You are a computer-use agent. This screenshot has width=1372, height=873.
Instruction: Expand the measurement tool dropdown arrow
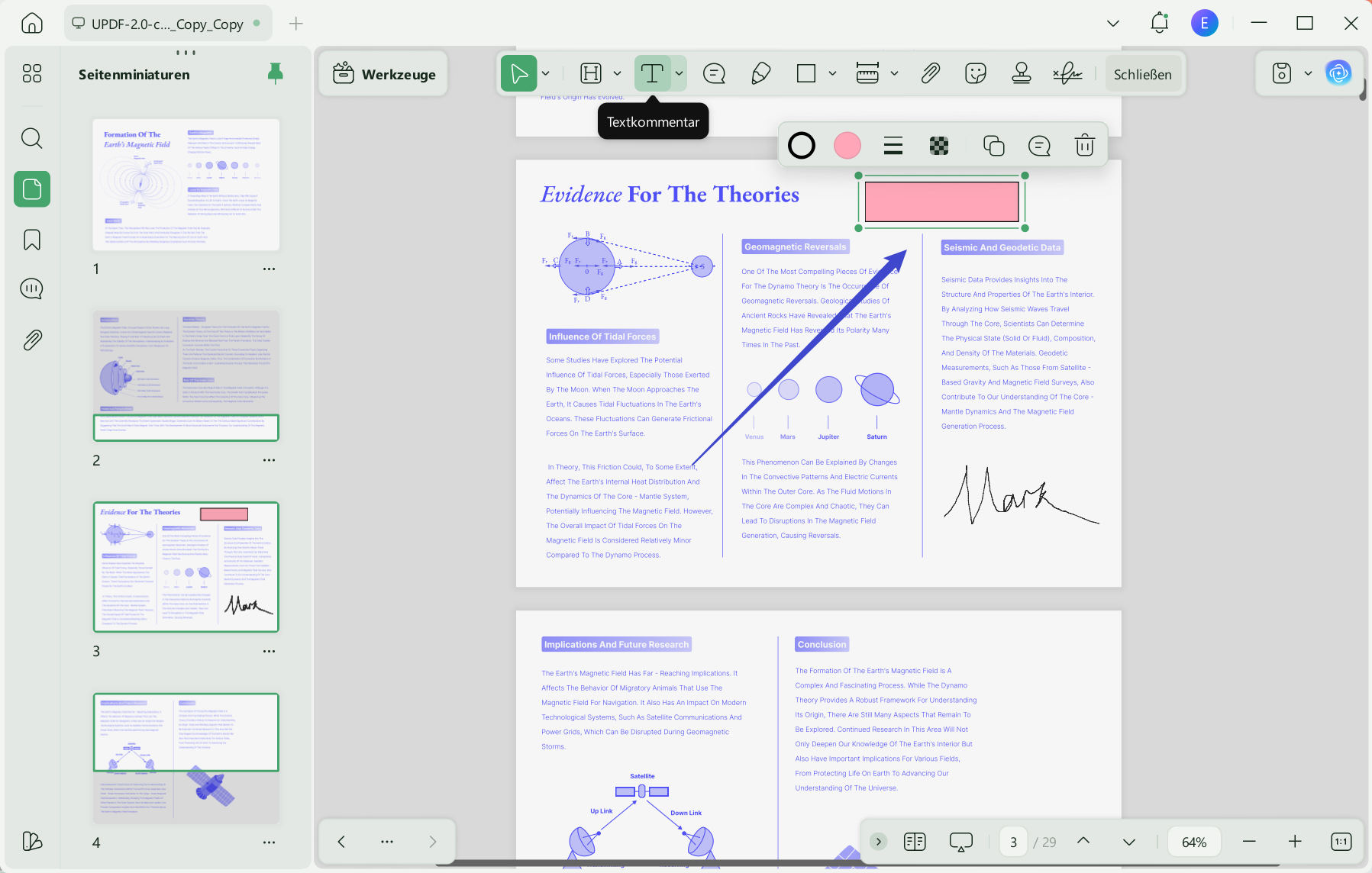click(894, 73)
